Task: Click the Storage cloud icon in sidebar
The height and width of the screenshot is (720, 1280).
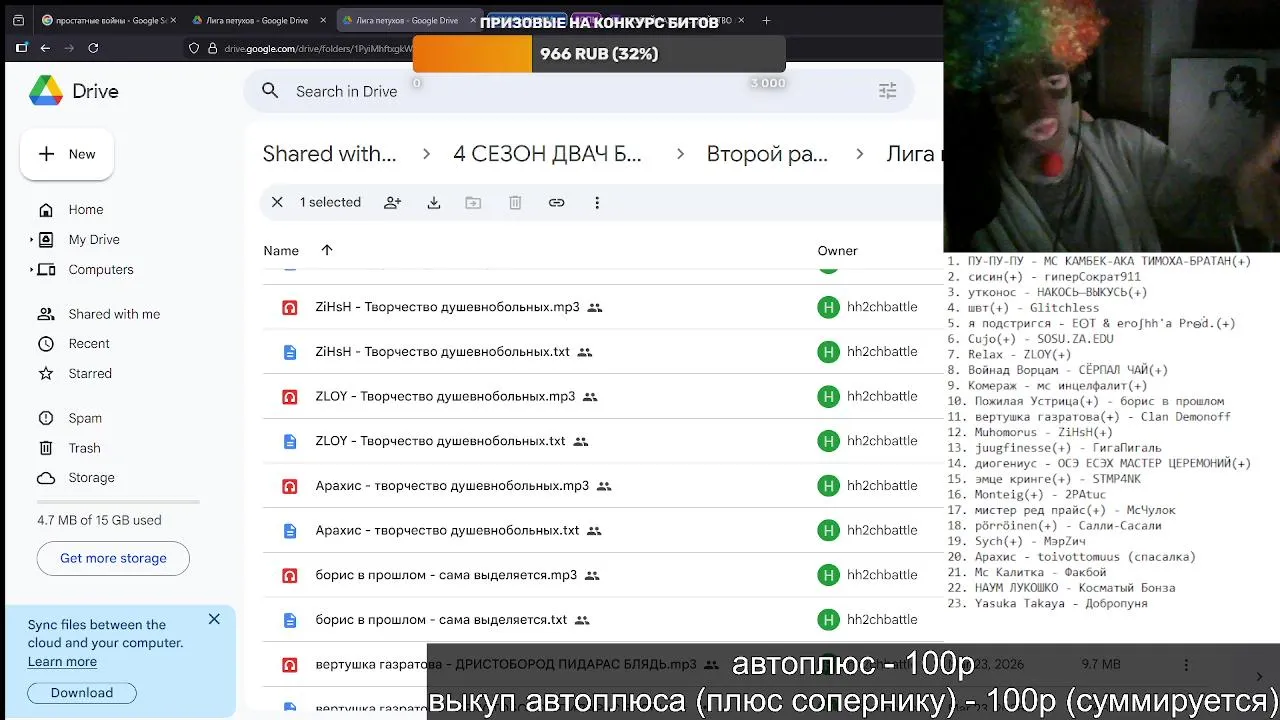Action: tap(45, 478)
